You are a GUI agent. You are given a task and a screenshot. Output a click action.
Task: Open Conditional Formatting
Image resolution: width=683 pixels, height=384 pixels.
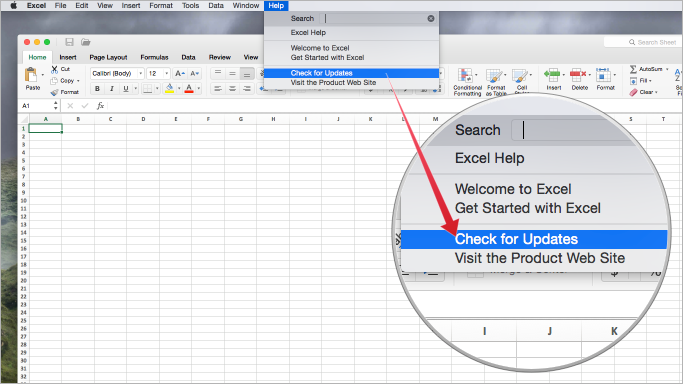(x=467, y=82)
